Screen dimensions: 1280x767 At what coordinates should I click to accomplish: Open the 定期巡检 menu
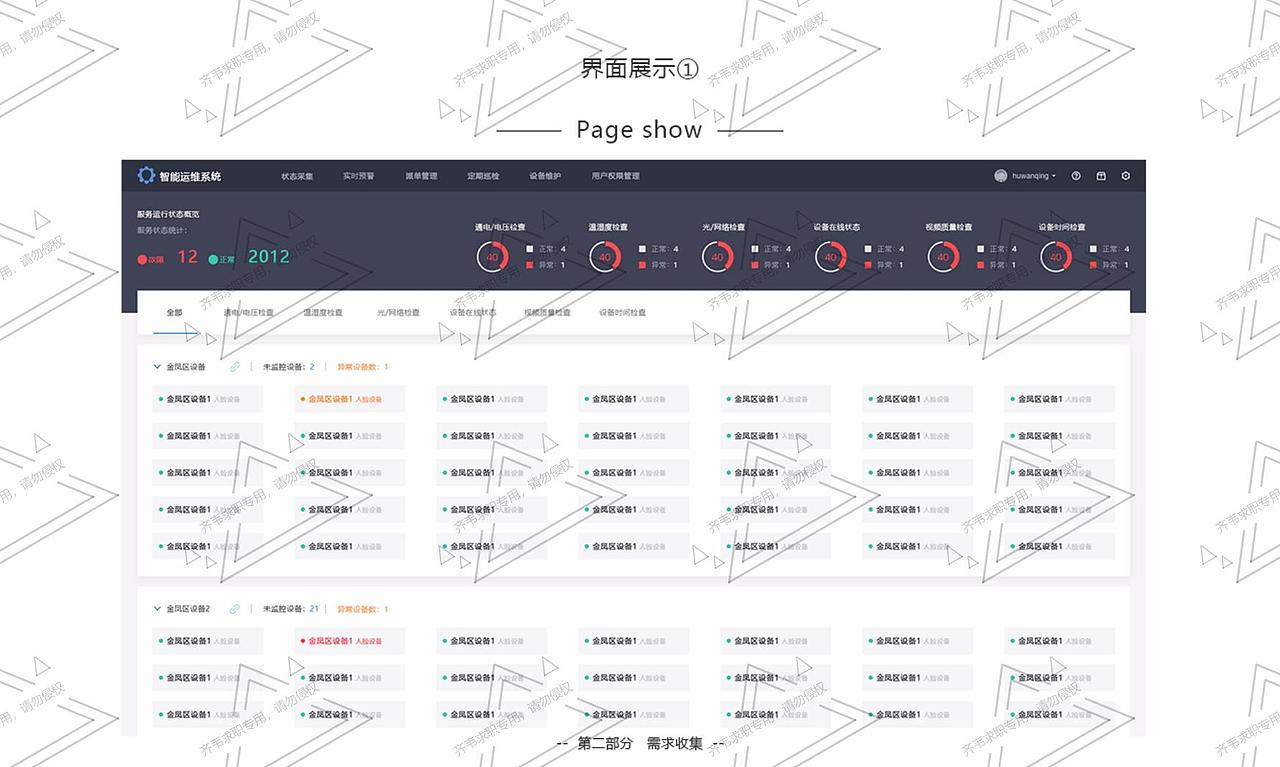pyautogui.click(x=483, y=176)
